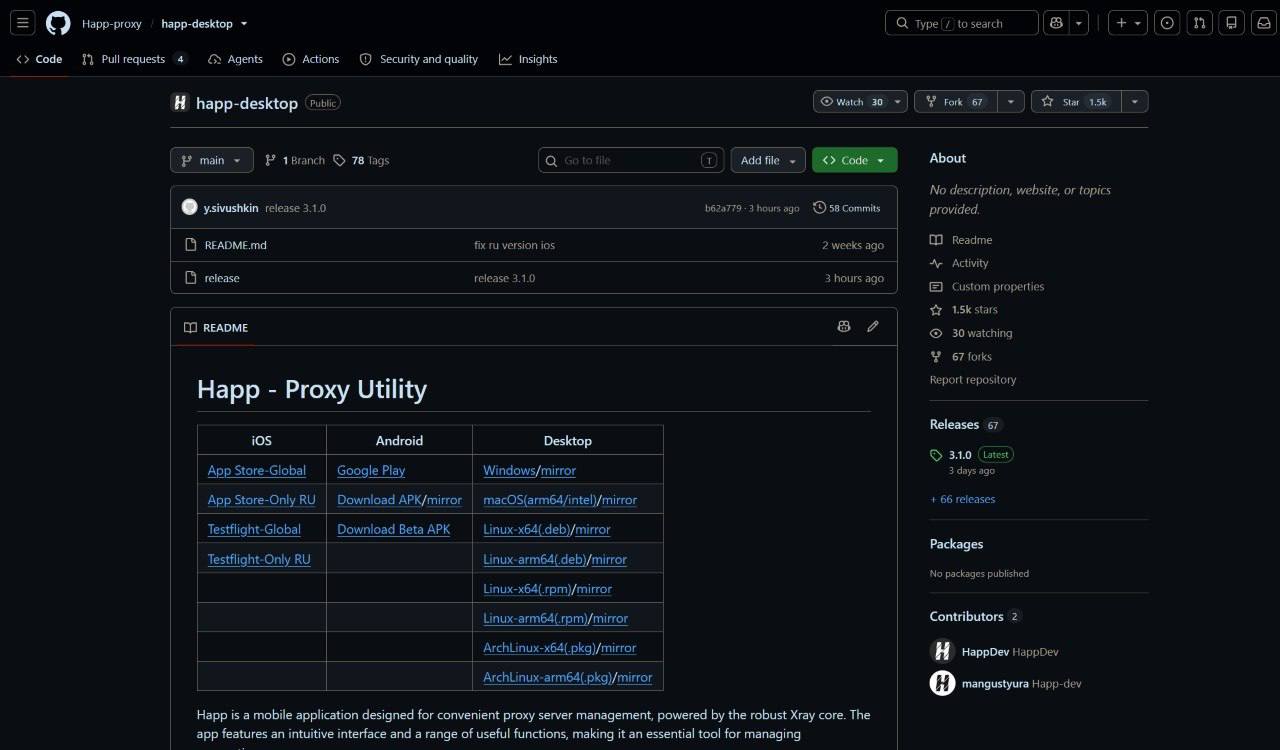
Task: Click the HappDev contributor avatar
Action: 942,651
